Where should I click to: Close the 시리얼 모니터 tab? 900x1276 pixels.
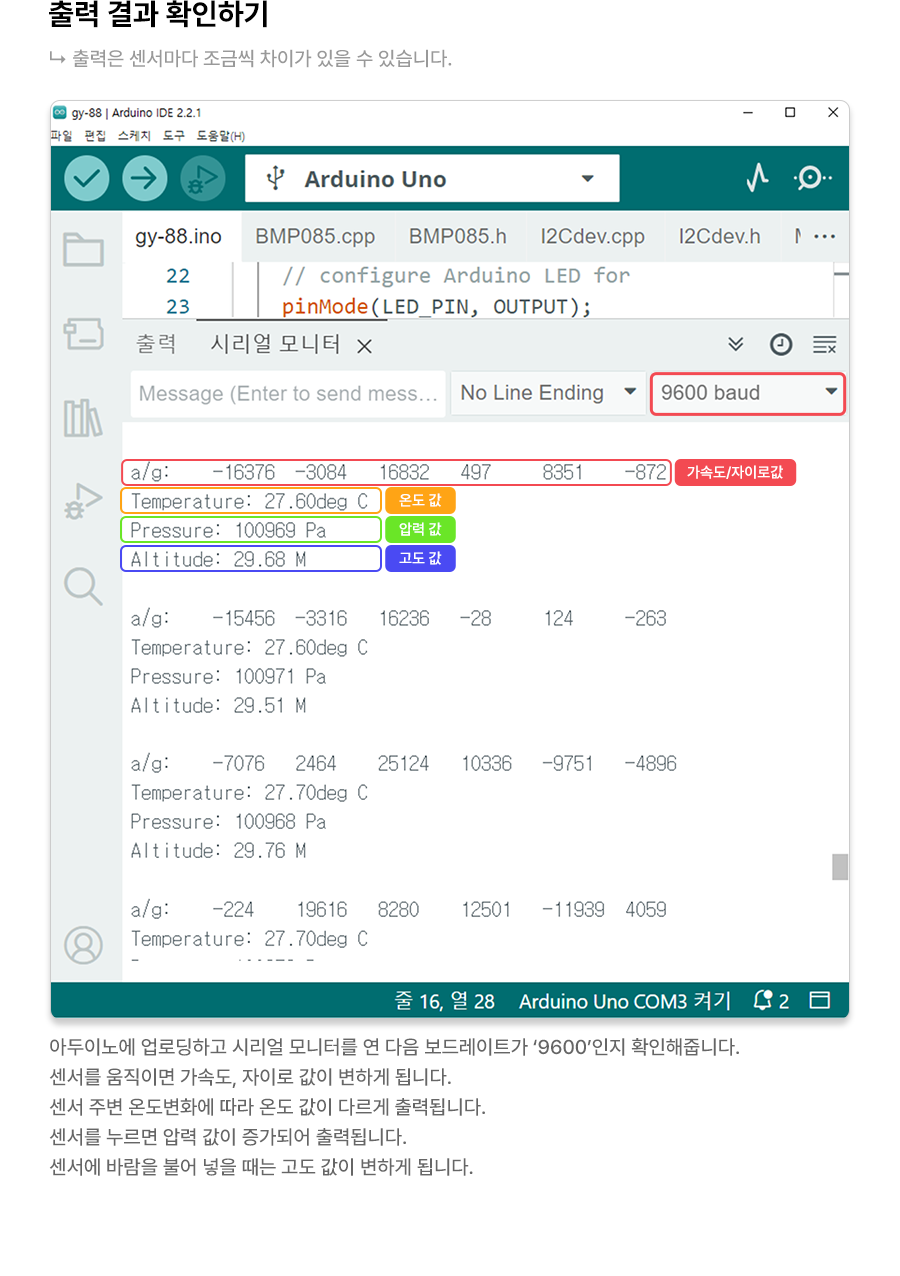point(365,346)
